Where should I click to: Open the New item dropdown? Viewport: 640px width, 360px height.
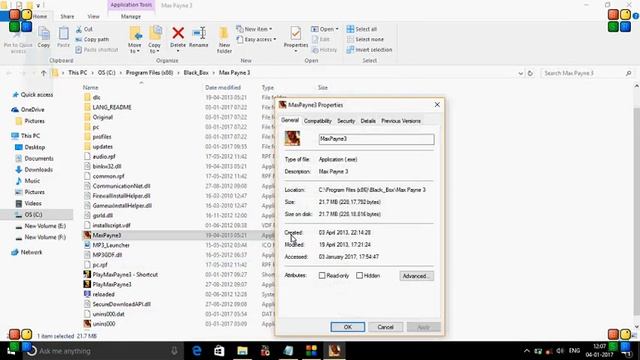click(254, 29)
